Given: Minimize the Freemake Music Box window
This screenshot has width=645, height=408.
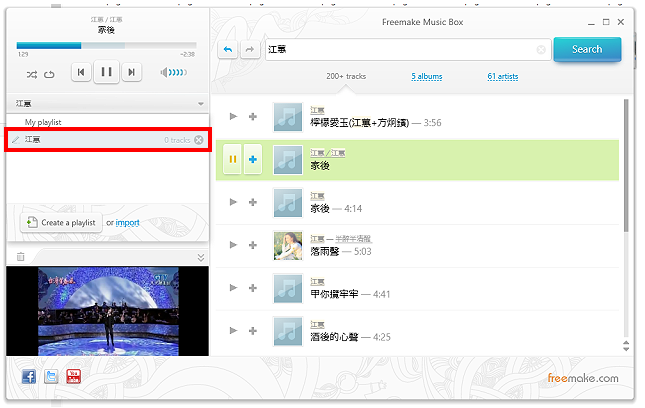Looking at the screenshot, I should [591, 23].
